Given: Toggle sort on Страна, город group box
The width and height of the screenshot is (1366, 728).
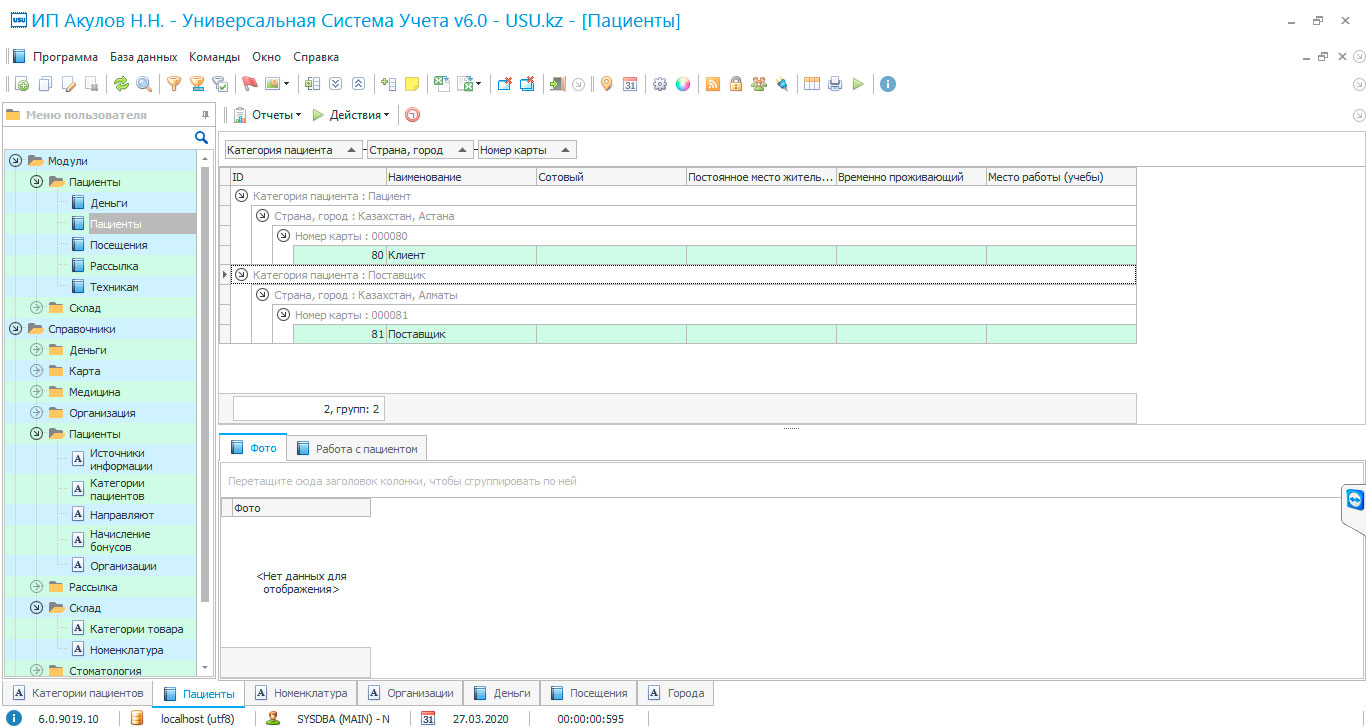Looking at the screenshot, I should pyautogui.click(x=420, y=150).
